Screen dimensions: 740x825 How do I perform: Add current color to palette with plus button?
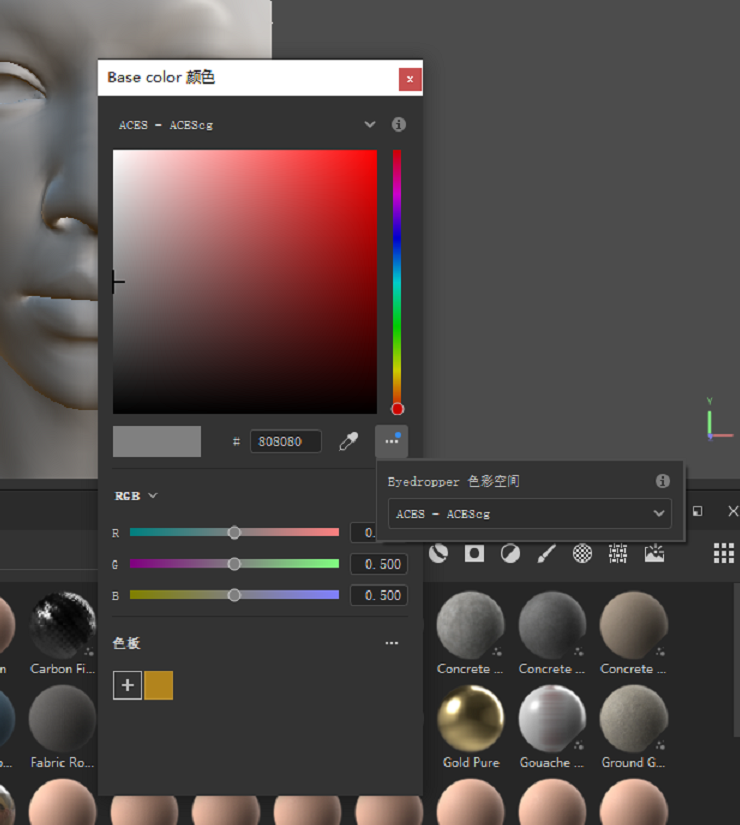pyautogui.click(x=127, y=685)
